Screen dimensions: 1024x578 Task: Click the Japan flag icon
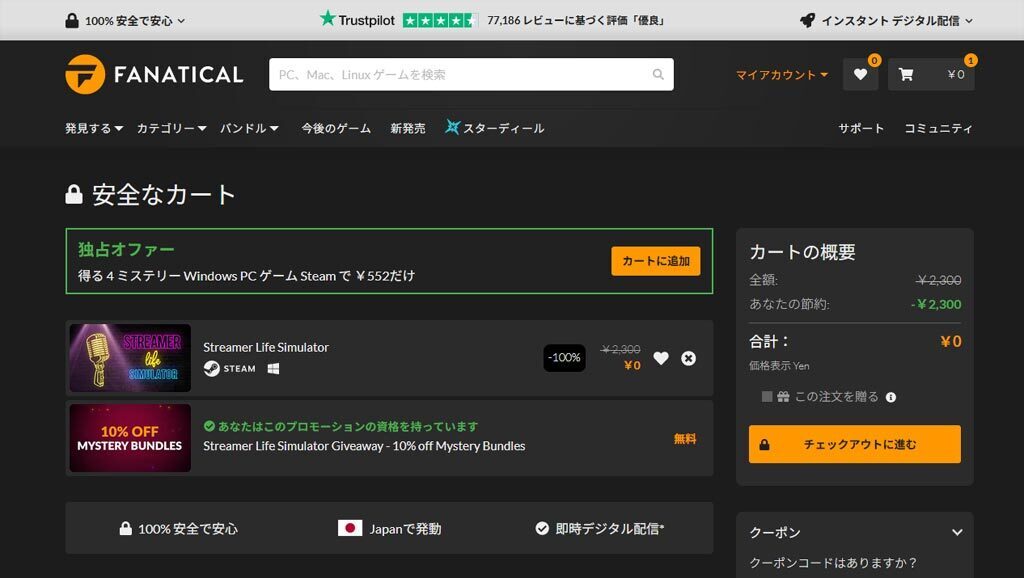[350, 528]
